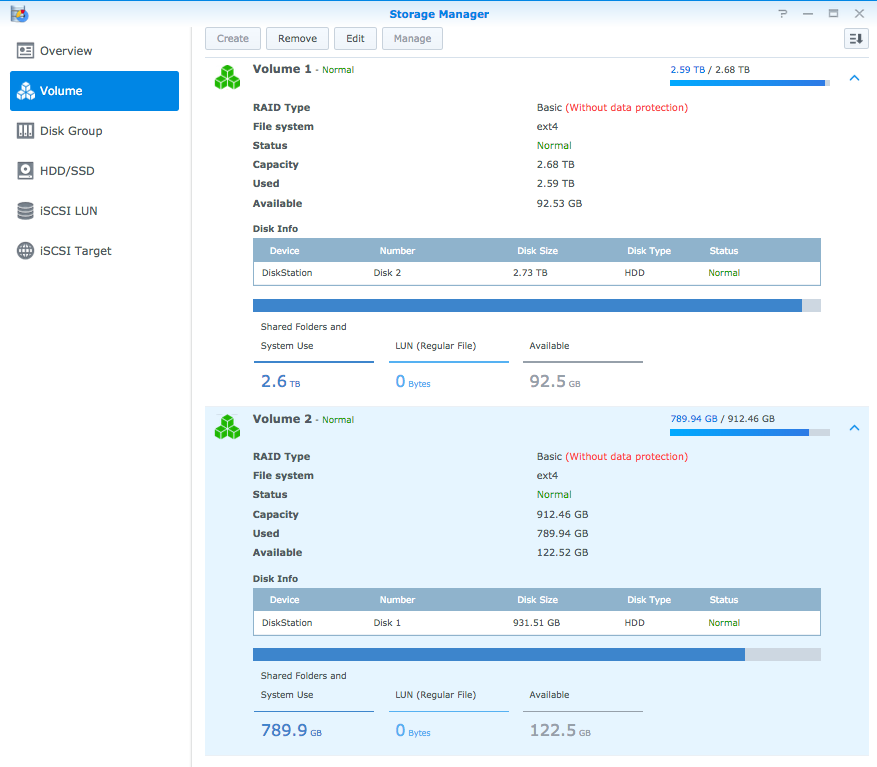Click the Volume 2 green cubes icon

click(227, 427)
